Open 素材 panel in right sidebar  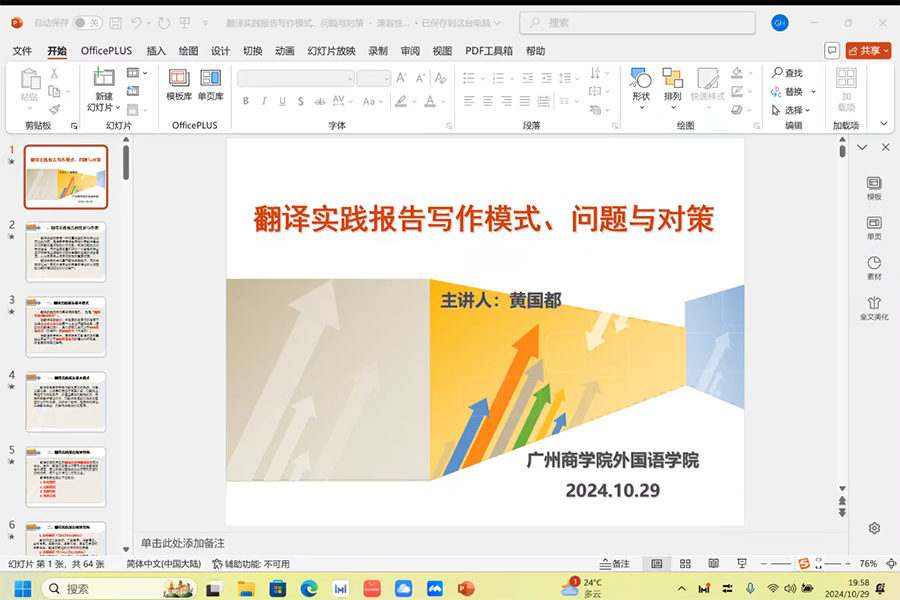pyautogui.click(x=873, y=268)
